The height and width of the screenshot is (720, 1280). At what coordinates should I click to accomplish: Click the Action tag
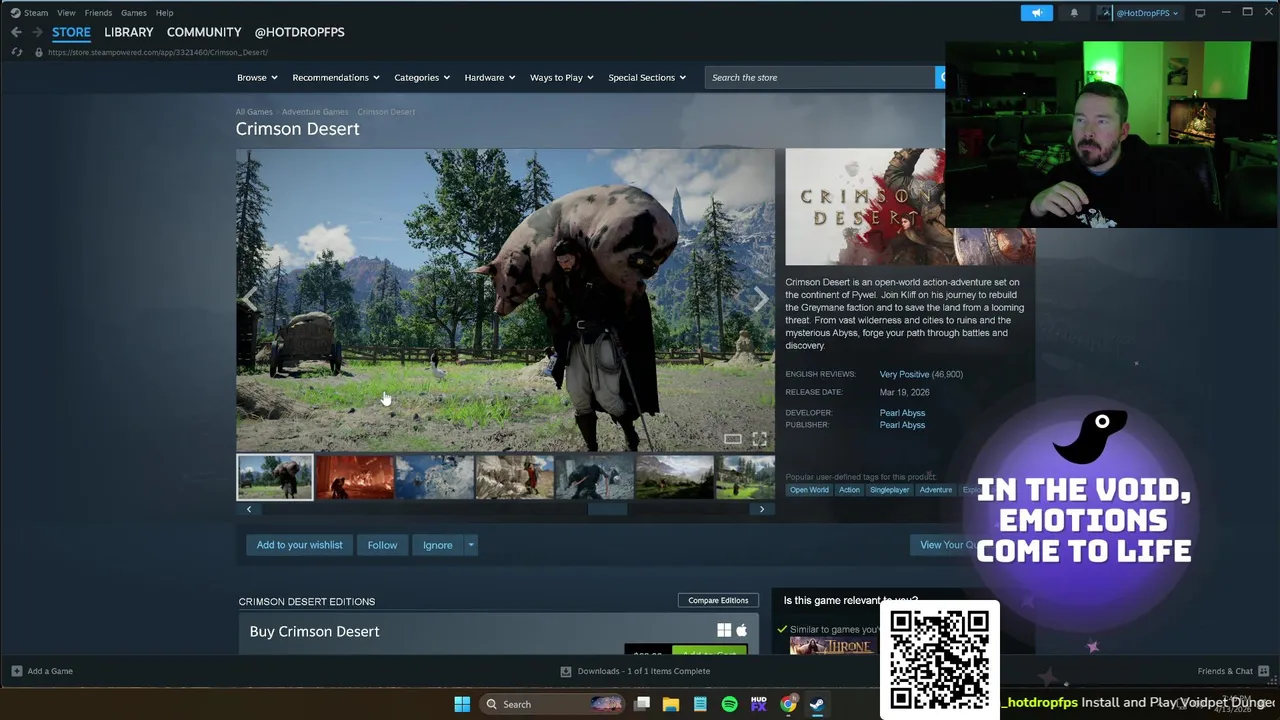[x=849, y=490]
